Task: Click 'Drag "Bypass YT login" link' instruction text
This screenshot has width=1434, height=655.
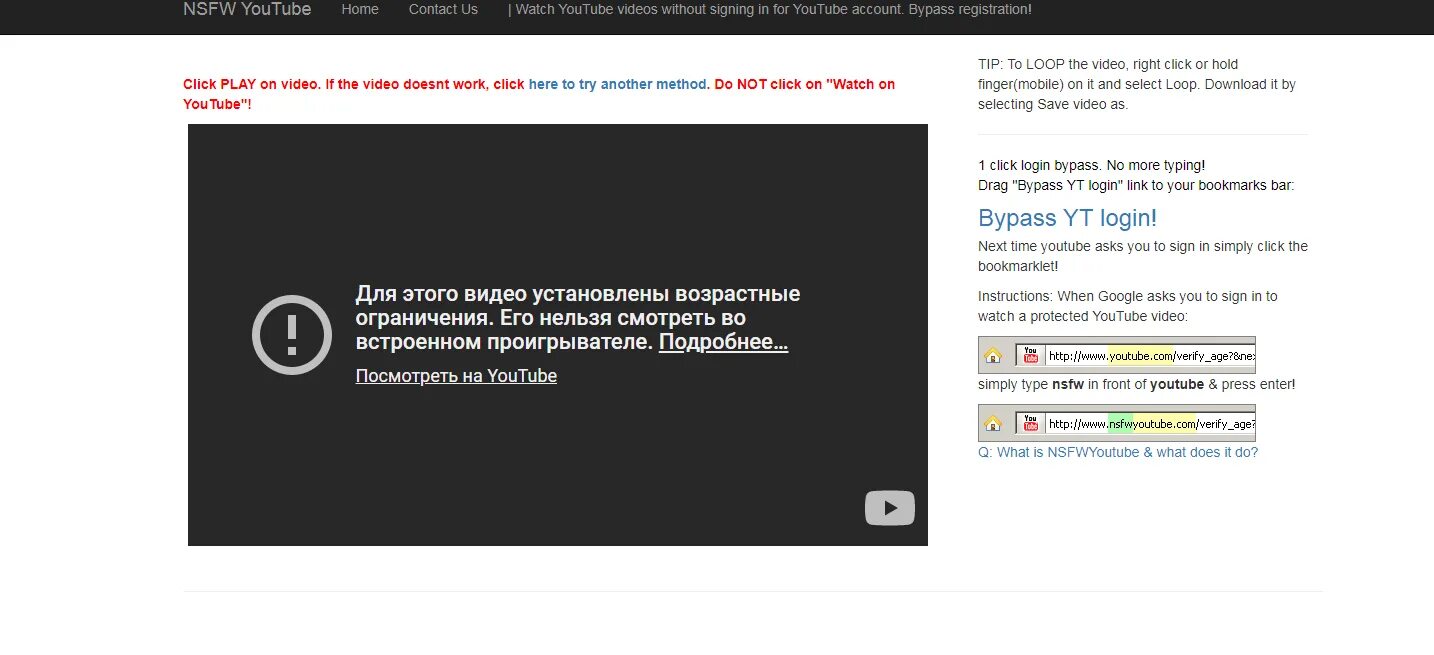Action: pyautogui.click(x=1136, y=185)
